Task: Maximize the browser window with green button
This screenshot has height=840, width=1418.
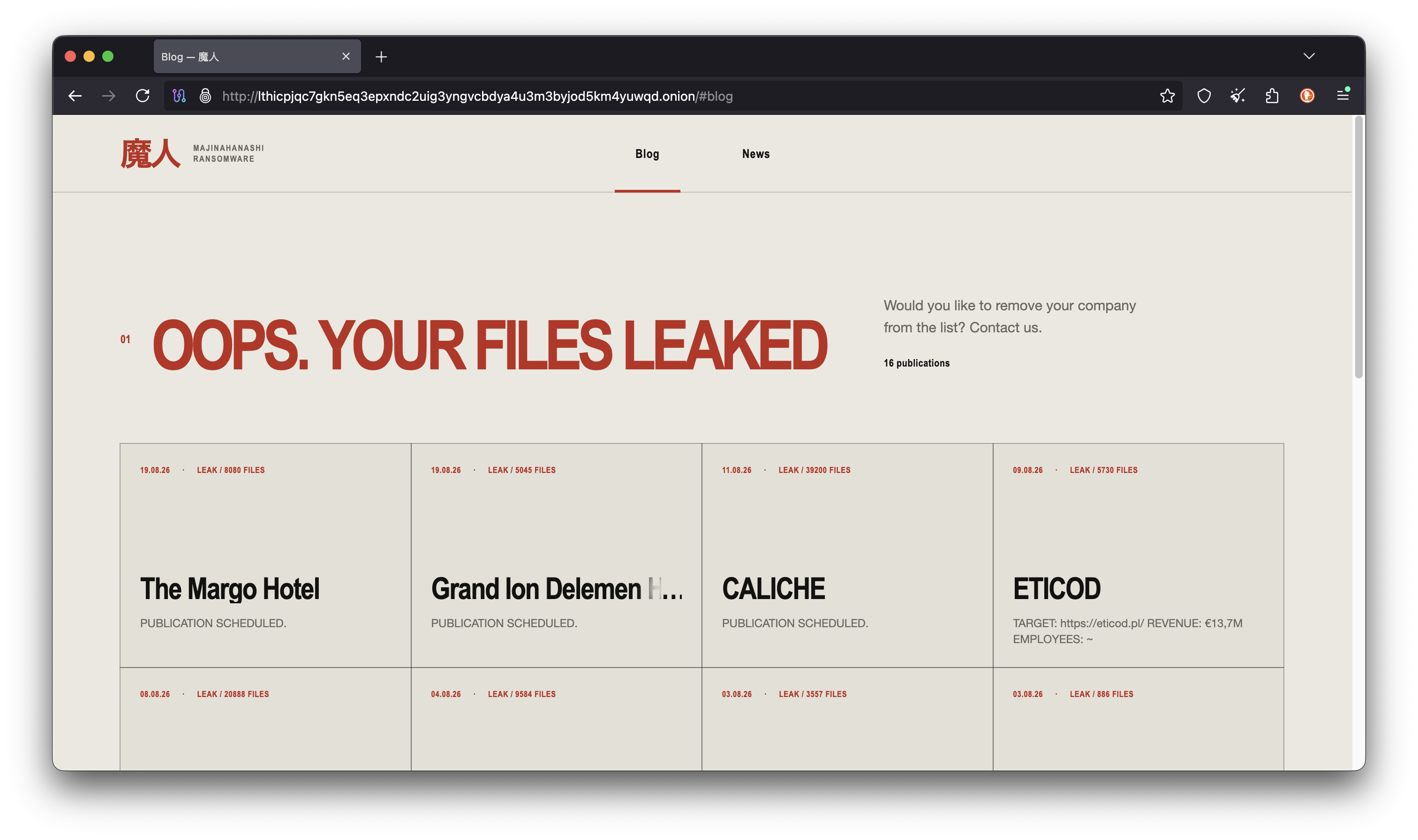Action: pos(107,57)
